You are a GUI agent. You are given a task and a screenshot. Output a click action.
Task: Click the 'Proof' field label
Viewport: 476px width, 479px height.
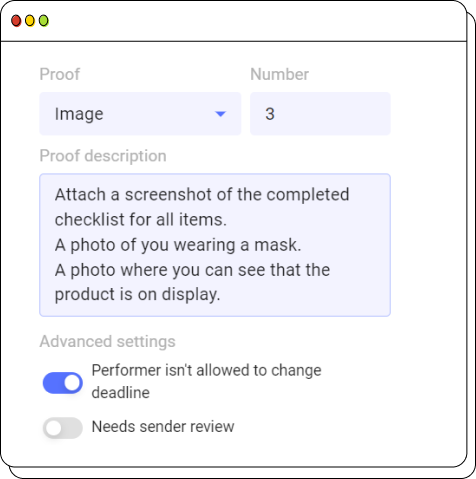60,74
